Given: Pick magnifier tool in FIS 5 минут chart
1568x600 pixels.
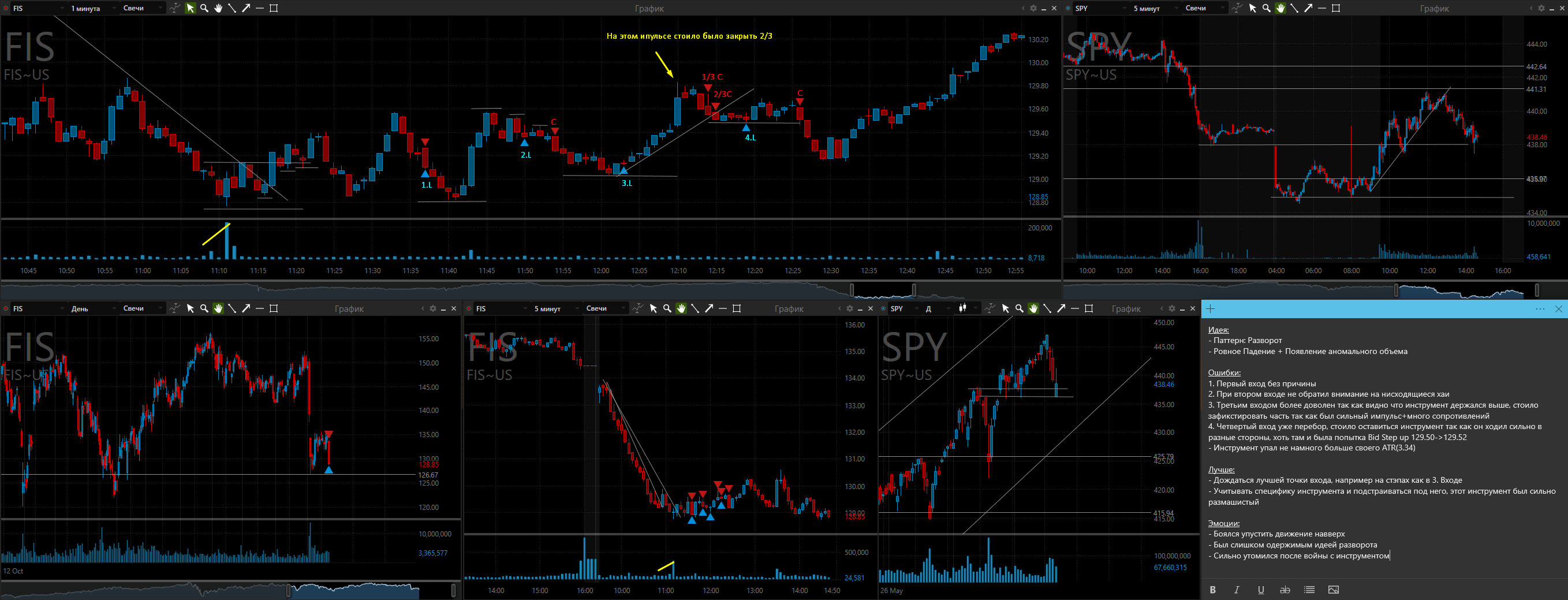Looking at the screenshot, I should (x=667, y=308).
